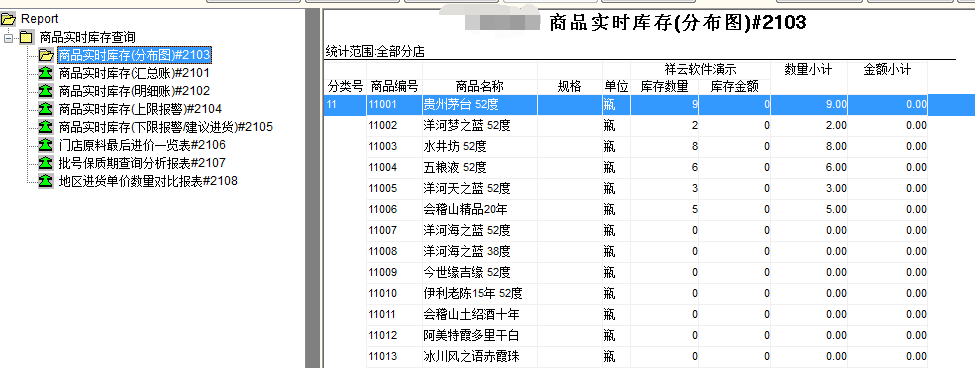
Task: Click quantity subtotal 6.00 cell
Action: click(809, 167)
